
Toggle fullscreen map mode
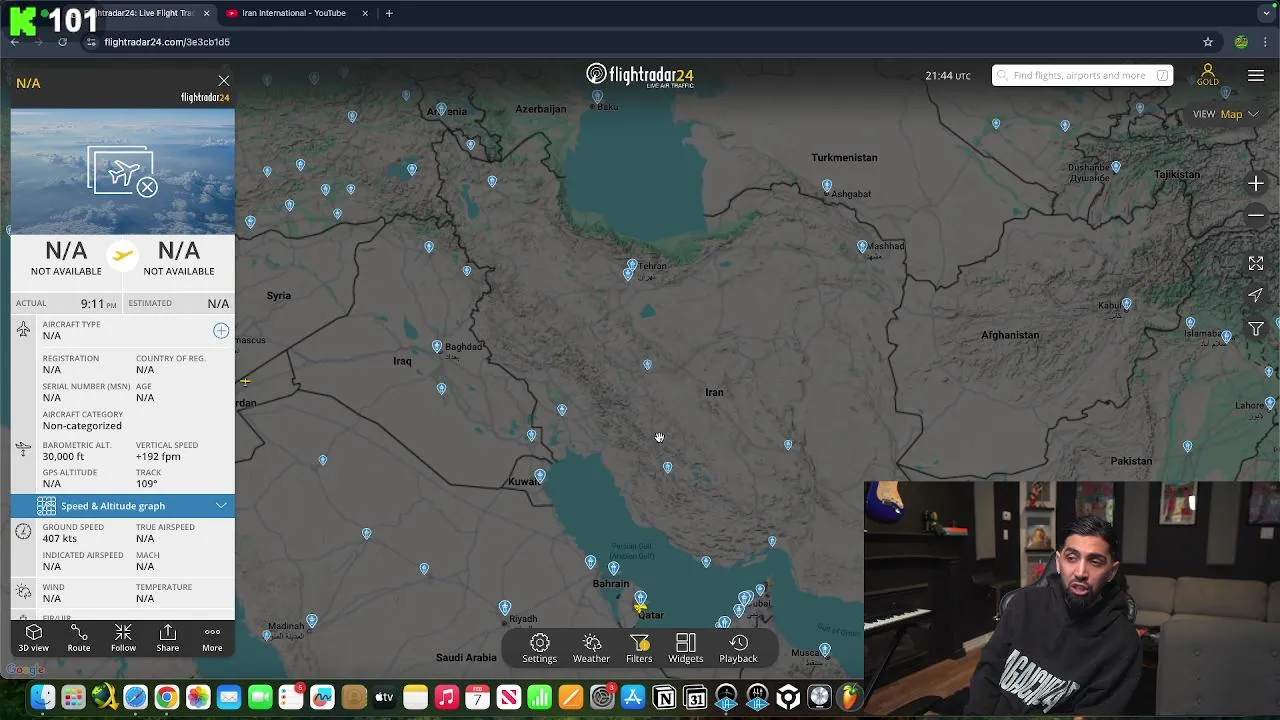(1256, 263)
